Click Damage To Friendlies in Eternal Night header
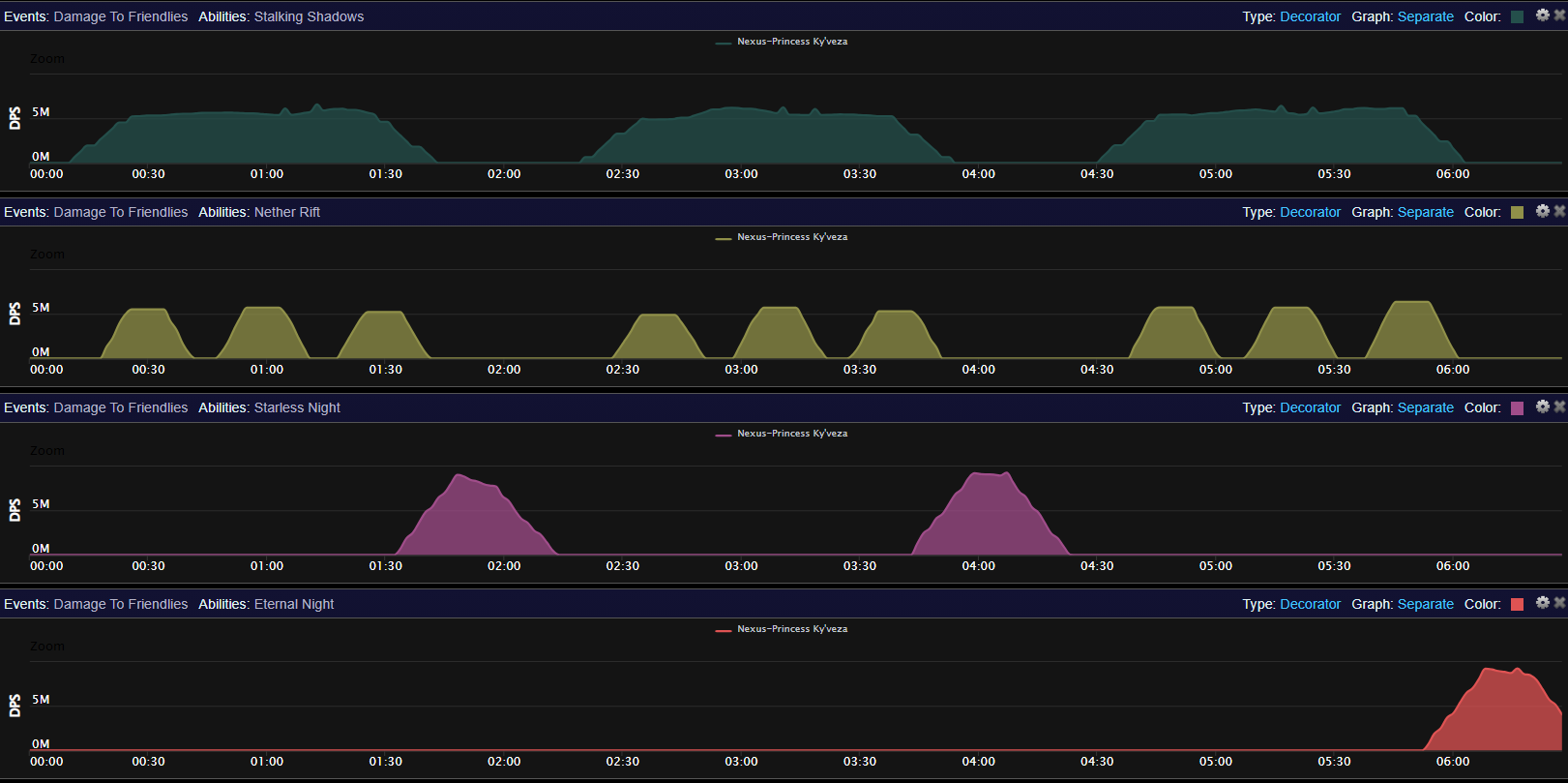This screenshot has width=1568, height=783. click(x=121, y=604)
